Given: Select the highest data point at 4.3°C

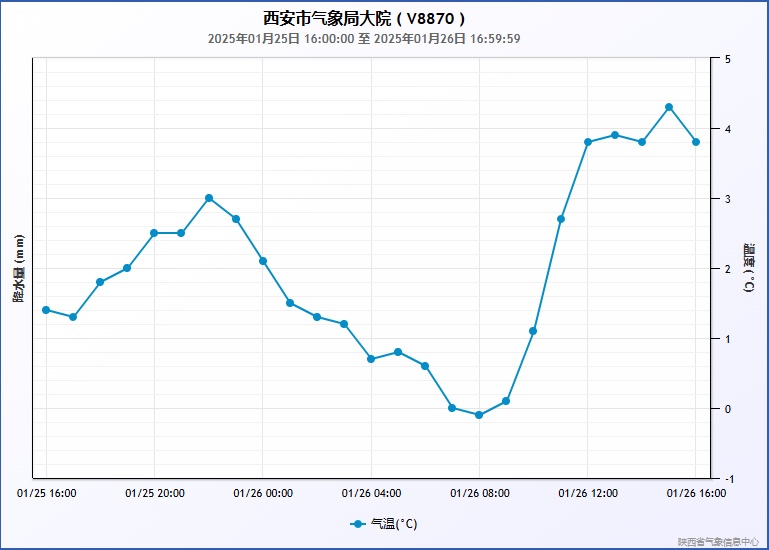Looking at the screenshot, I should (x=669, y=107).
